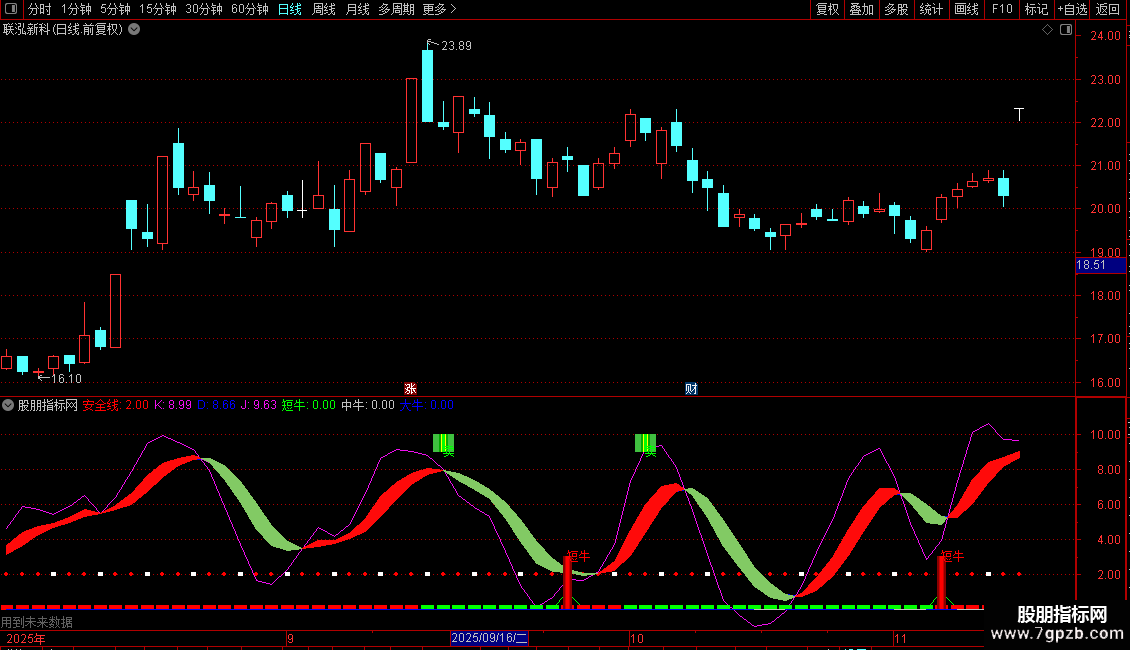
Task: Click the 标记 mark button
Action: [x=1036, y=9]
